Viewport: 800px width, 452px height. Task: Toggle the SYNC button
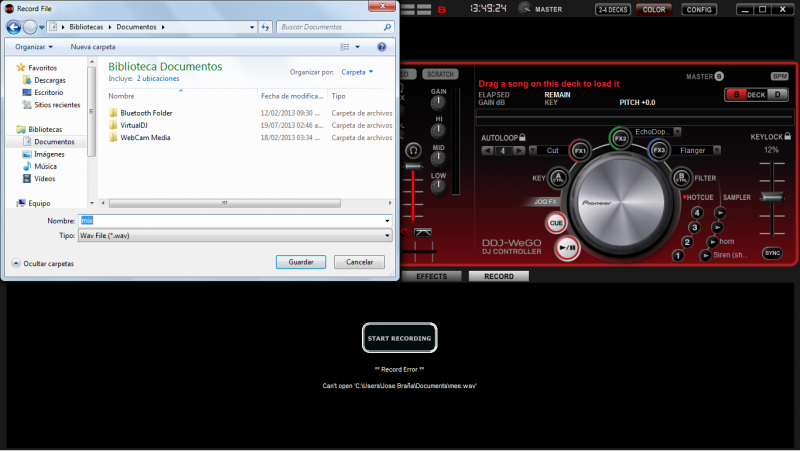click(x=772, y=253)
